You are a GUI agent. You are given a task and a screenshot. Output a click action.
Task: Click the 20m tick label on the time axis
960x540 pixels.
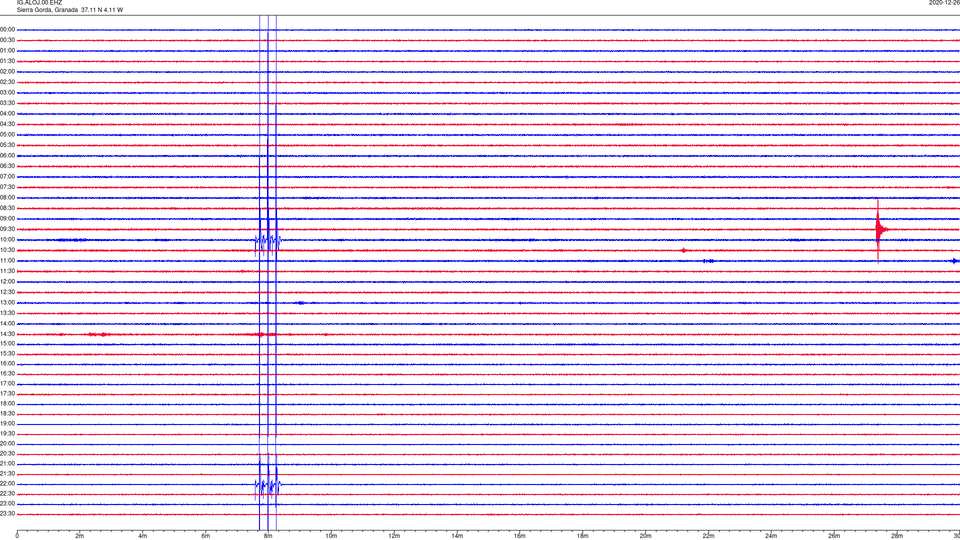click(x=645, y=536)
